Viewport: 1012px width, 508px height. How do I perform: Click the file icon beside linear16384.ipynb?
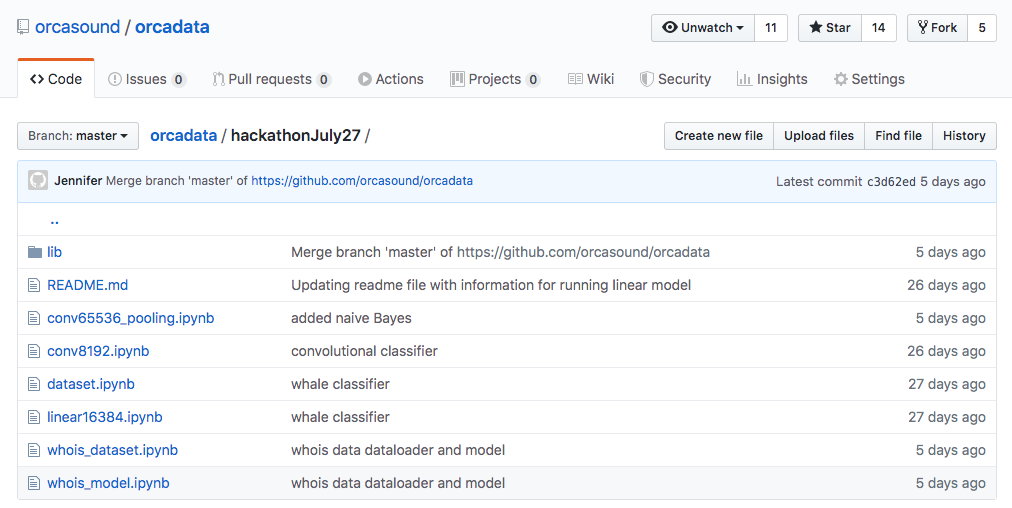click(34, 416)
